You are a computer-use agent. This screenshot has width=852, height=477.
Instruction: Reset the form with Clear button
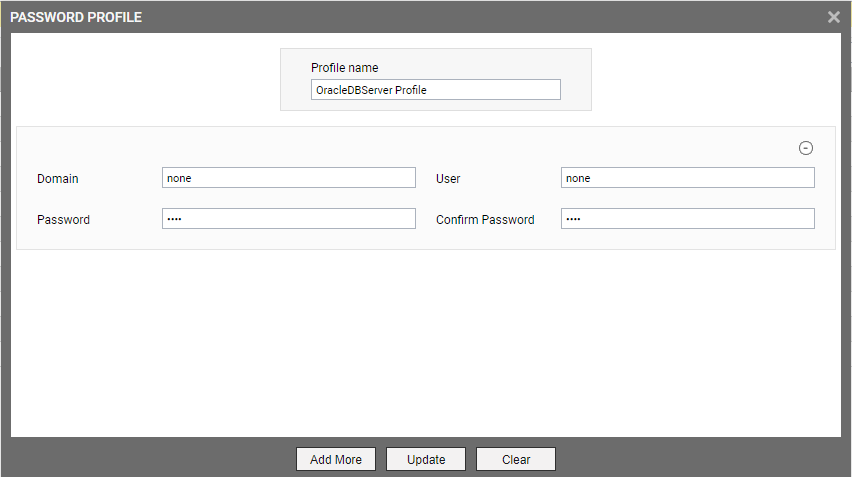click(x=516, y=459)
